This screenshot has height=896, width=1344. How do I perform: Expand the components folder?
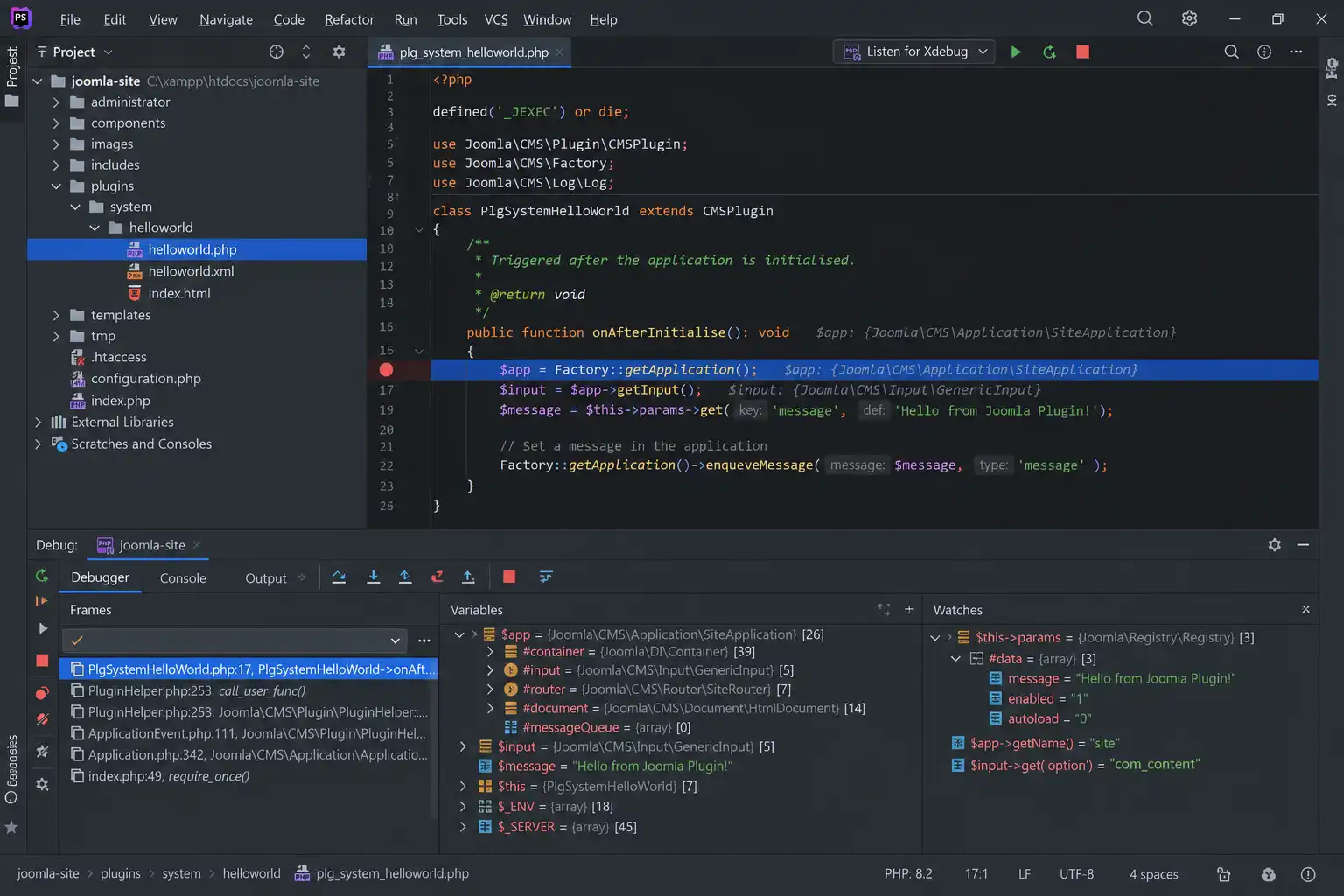point(56,122)
